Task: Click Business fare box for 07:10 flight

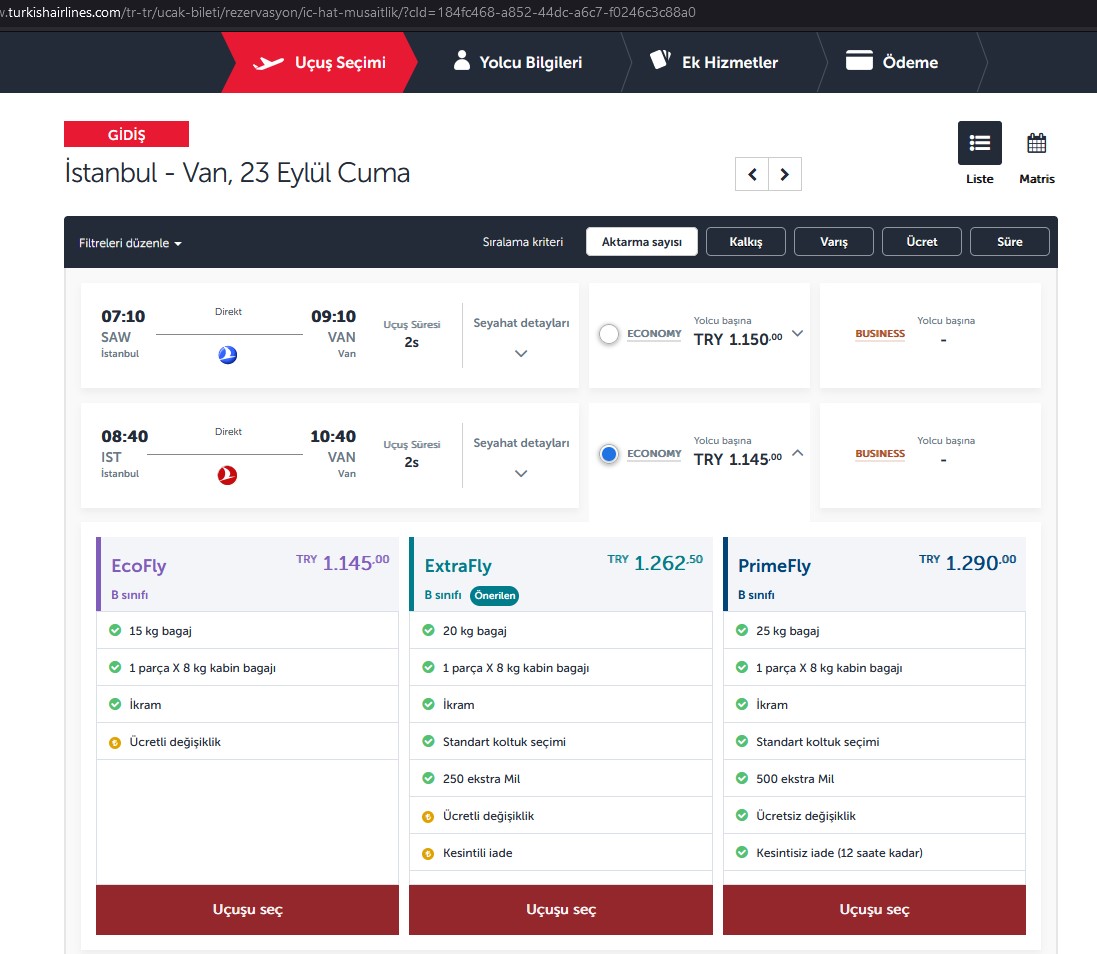Action: coord(930,335)
